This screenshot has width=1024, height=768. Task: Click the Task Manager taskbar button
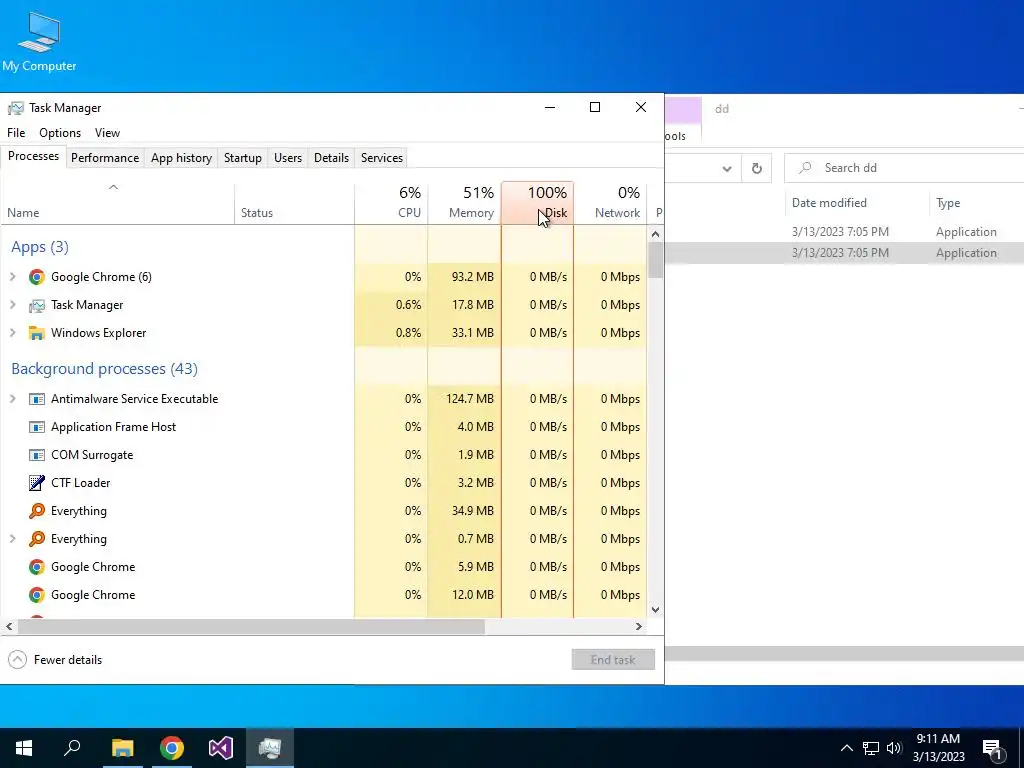point(270,748)
